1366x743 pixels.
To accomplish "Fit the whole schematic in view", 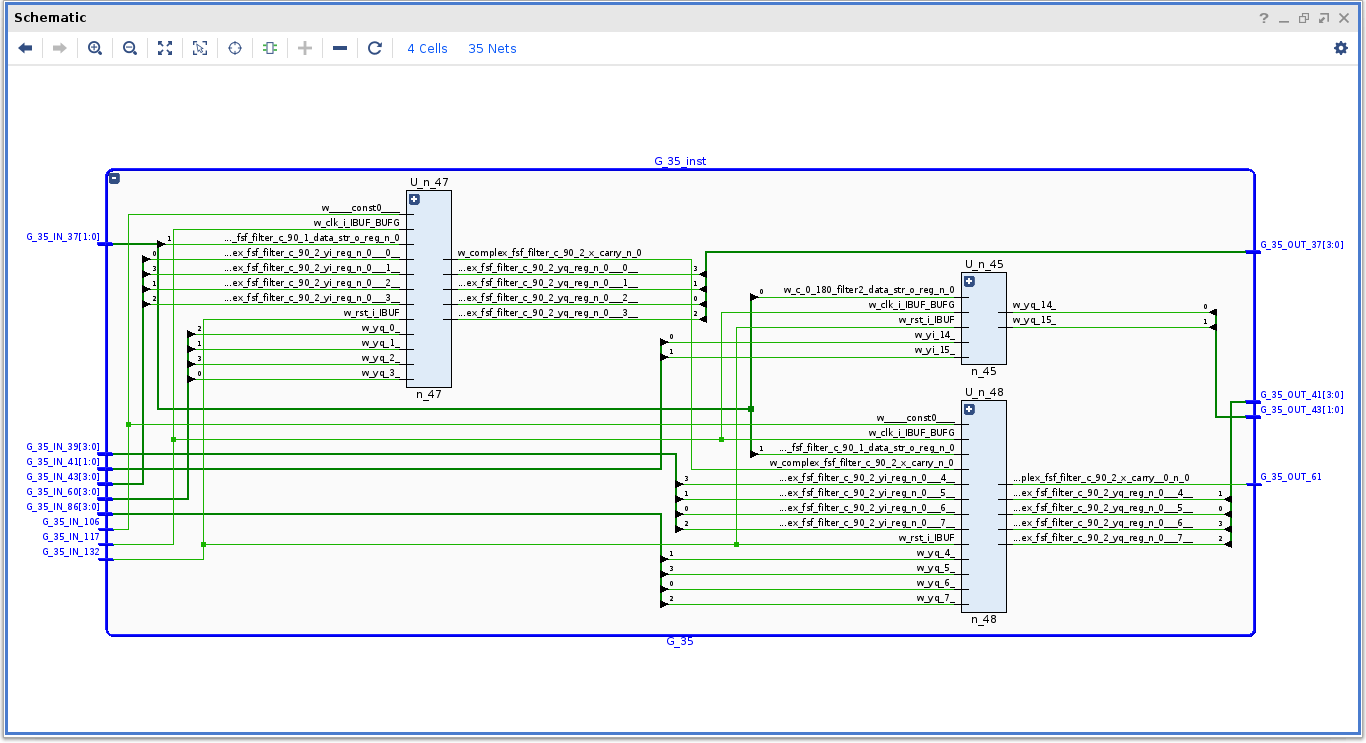I will tap(165, 48).
